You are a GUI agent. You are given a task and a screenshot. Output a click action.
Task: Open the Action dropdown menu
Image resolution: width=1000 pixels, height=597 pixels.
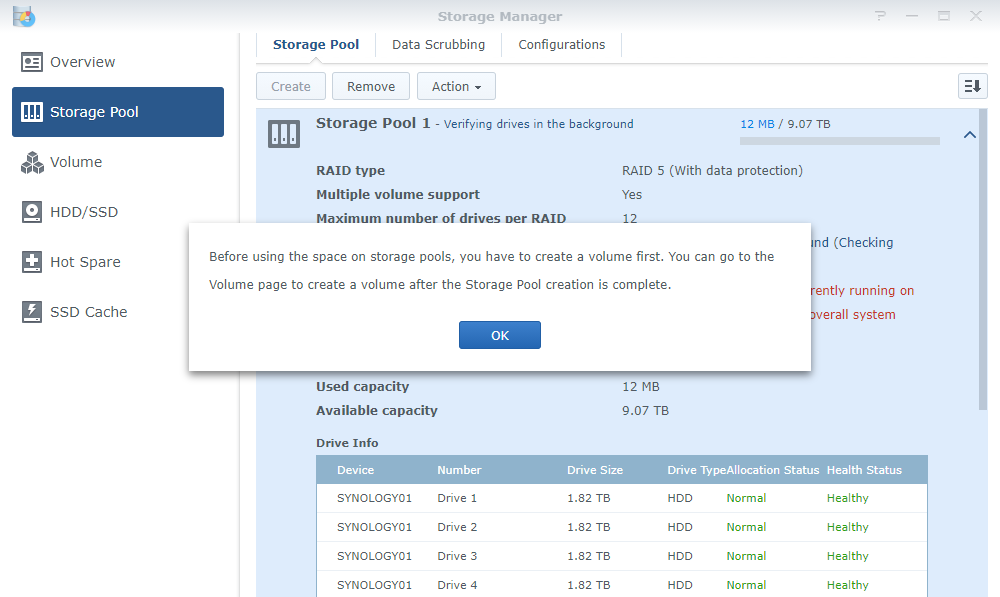(456, 87)
